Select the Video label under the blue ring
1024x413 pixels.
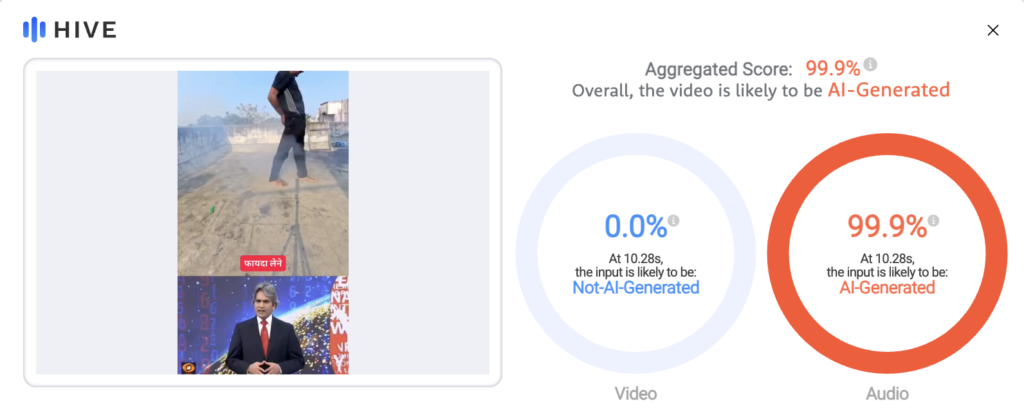(x=636, y=393)
